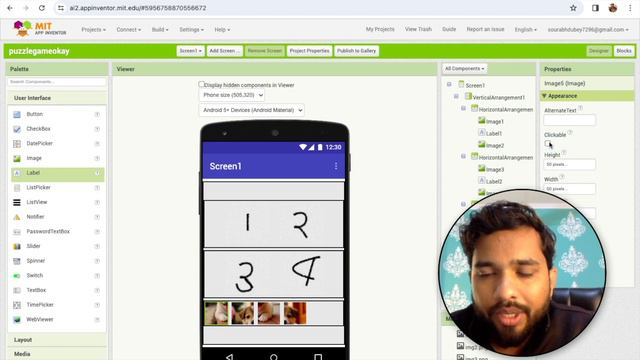Open the Android 5+ Devices theme dropdown
Viewport: 640px width, 360px height.
tap(251, 110)
